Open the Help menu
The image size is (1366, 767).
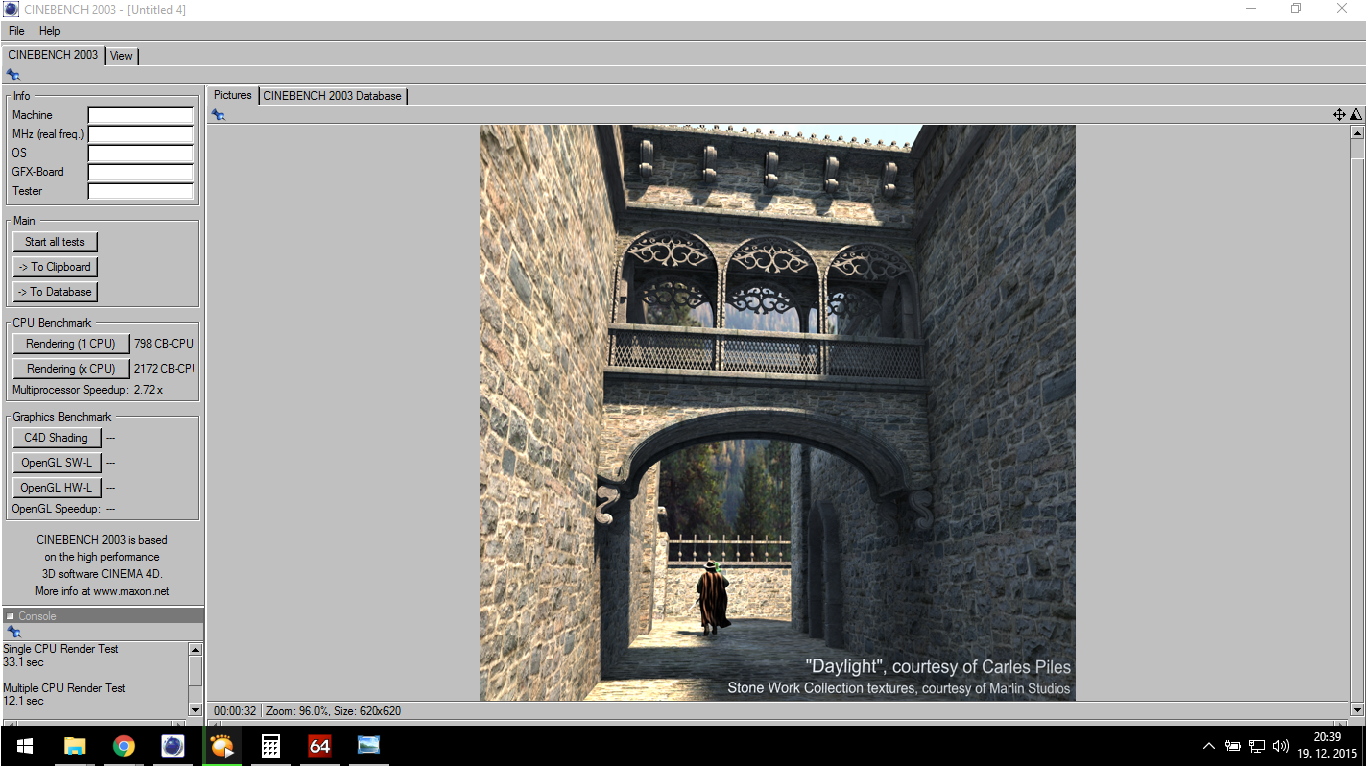pos(50,31)
